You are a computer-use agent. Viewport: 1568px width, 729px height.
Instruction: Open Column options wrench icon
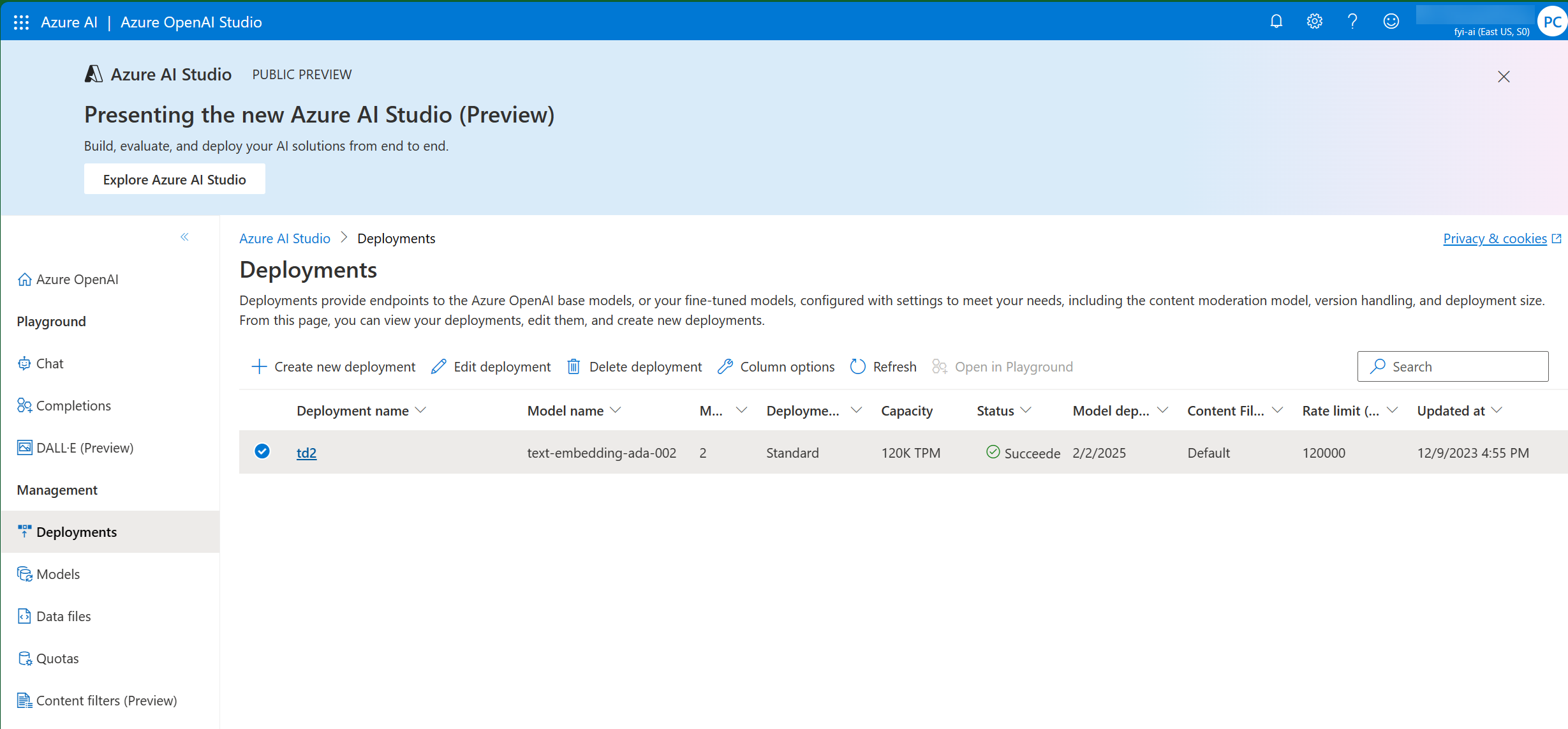pos(725,366)
